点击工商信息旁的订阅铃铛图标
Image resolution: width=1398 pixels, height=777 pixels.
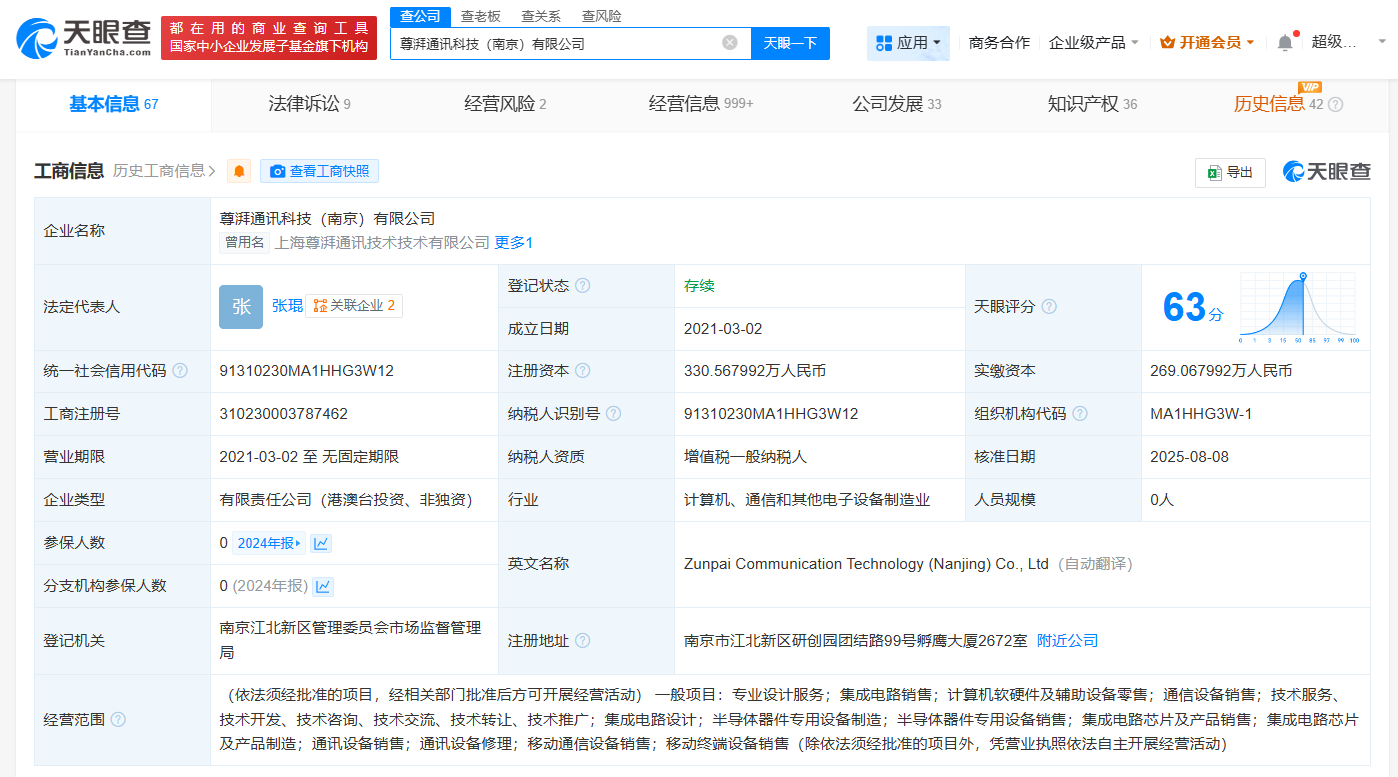pos(237,171)
